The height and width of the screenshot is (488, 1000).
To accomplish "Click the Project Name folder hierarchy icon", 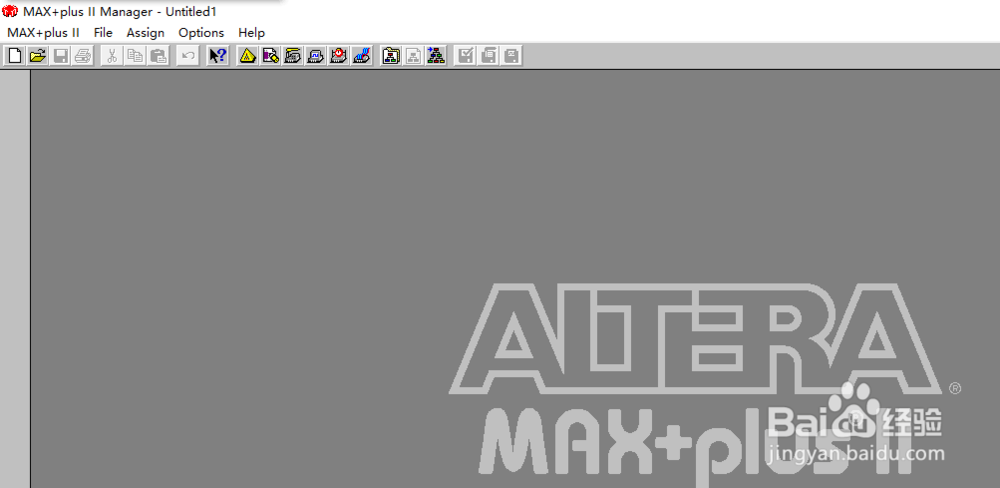I will click(x=390, y=56).
